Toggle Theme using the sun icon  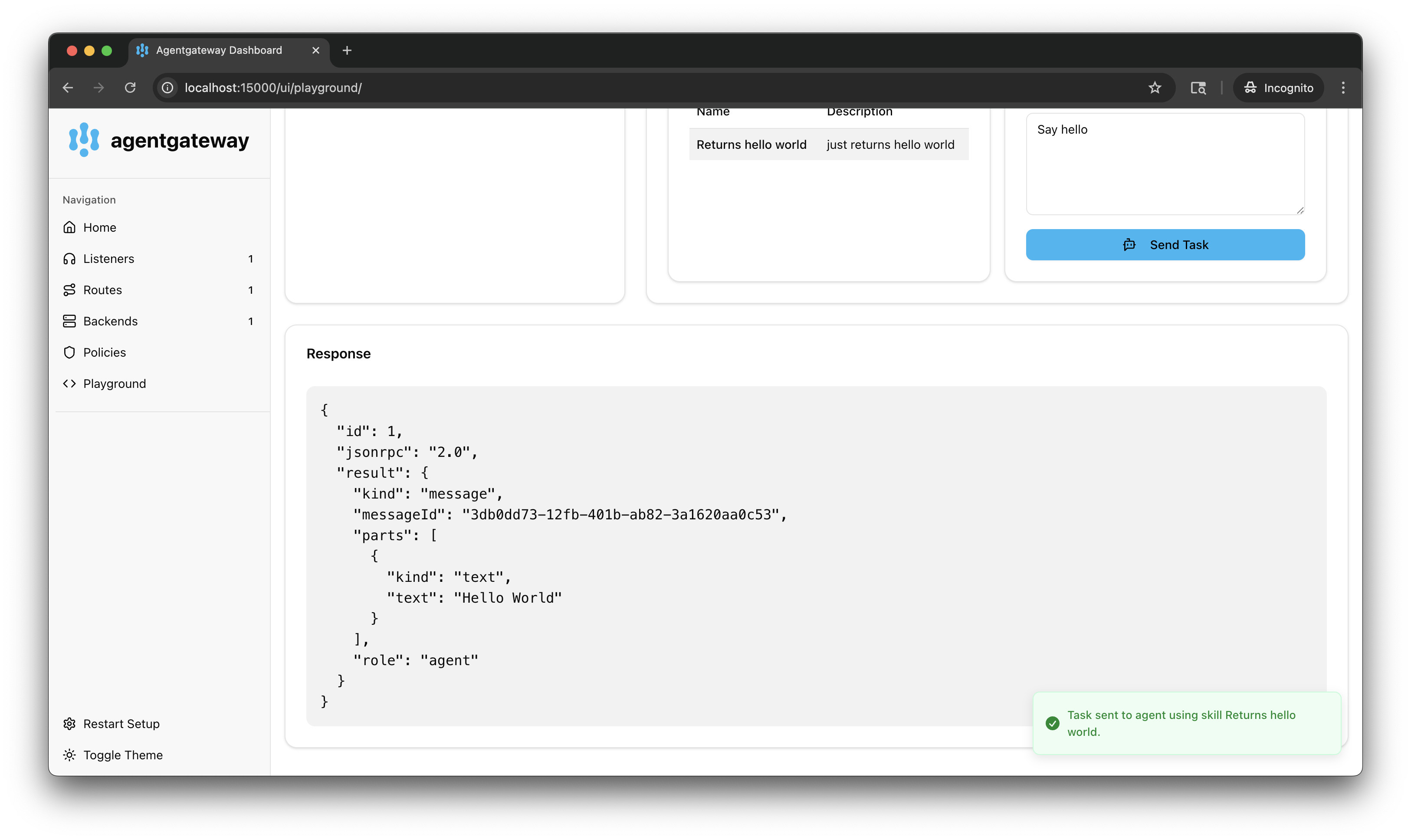pyautogui.click(x=69, y=755)
